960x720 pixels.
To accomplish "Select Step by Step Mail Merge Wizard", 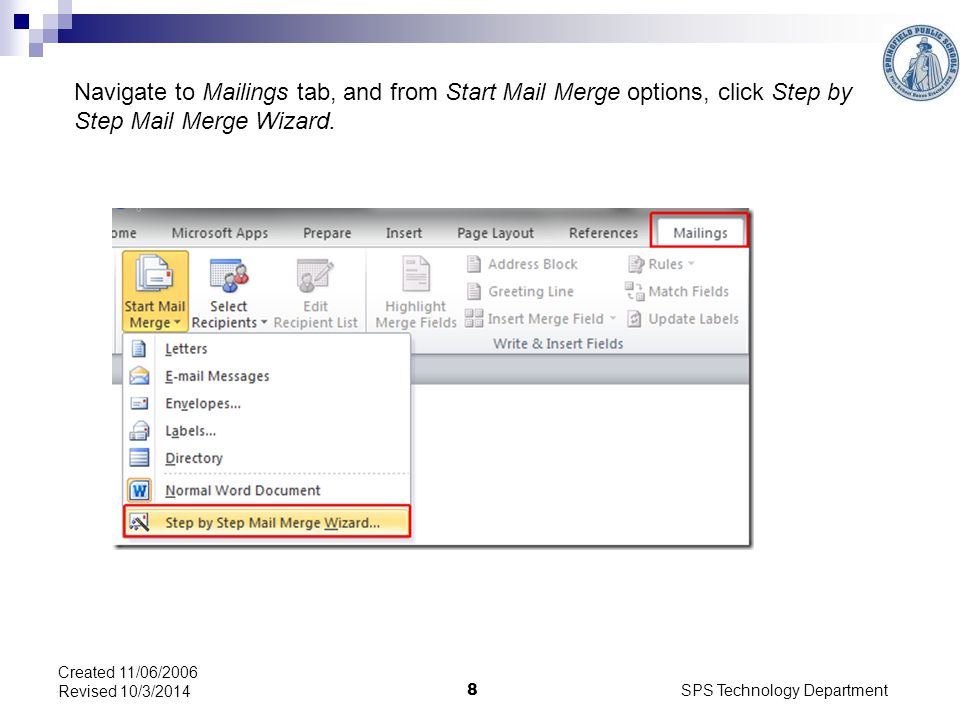I will [x=267, y=522].
